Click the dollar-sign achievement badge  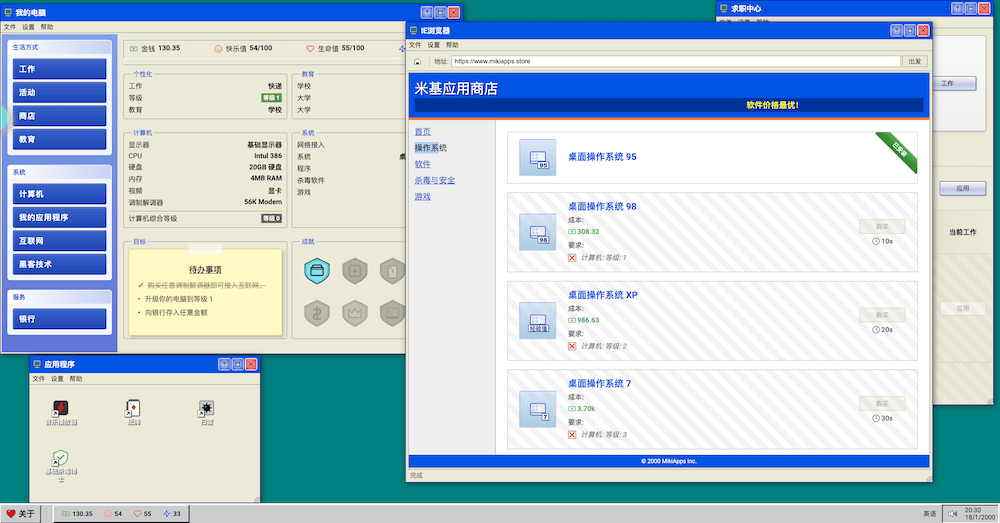317,313
